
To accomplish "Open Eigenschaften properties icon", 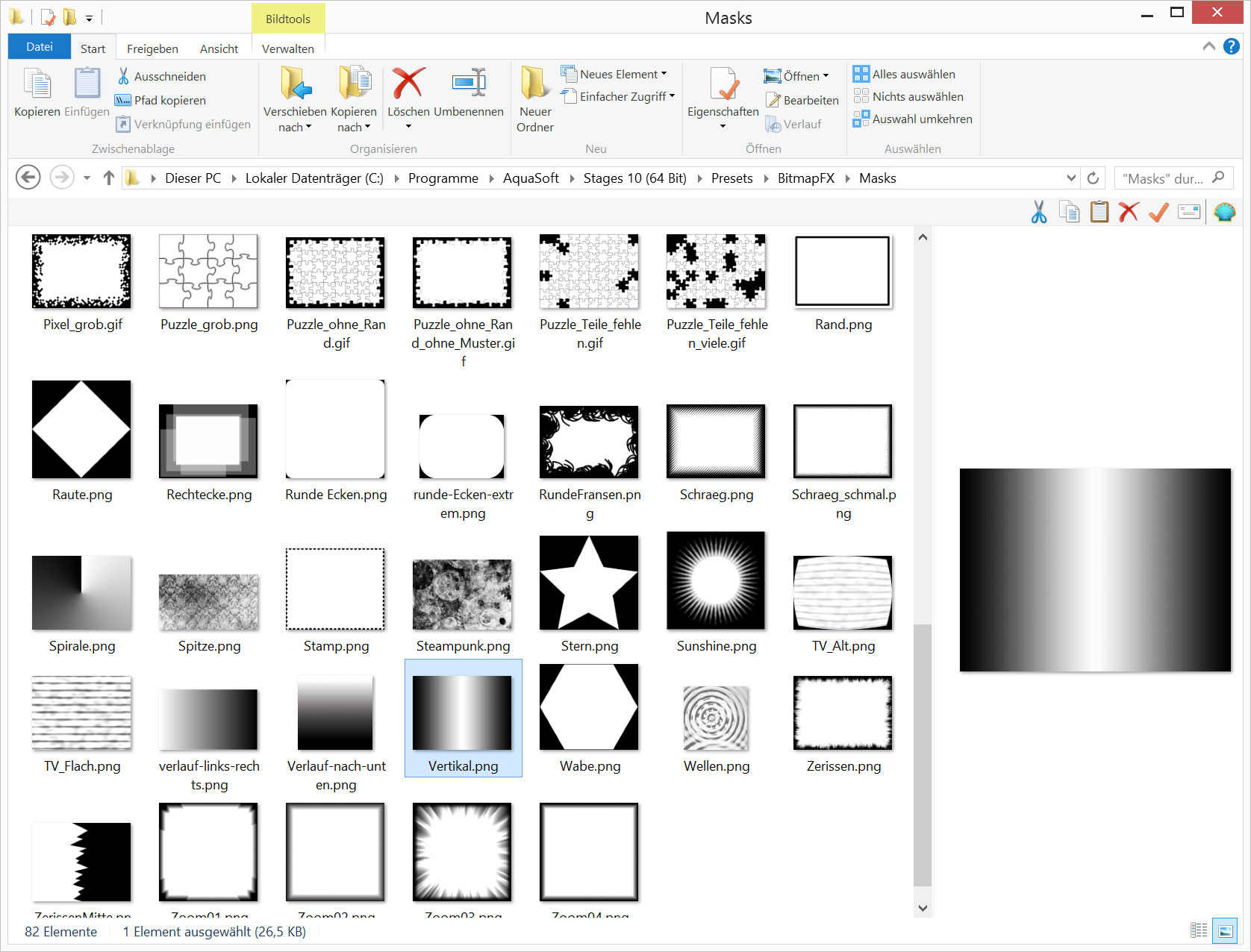I will tap(723, 84).
